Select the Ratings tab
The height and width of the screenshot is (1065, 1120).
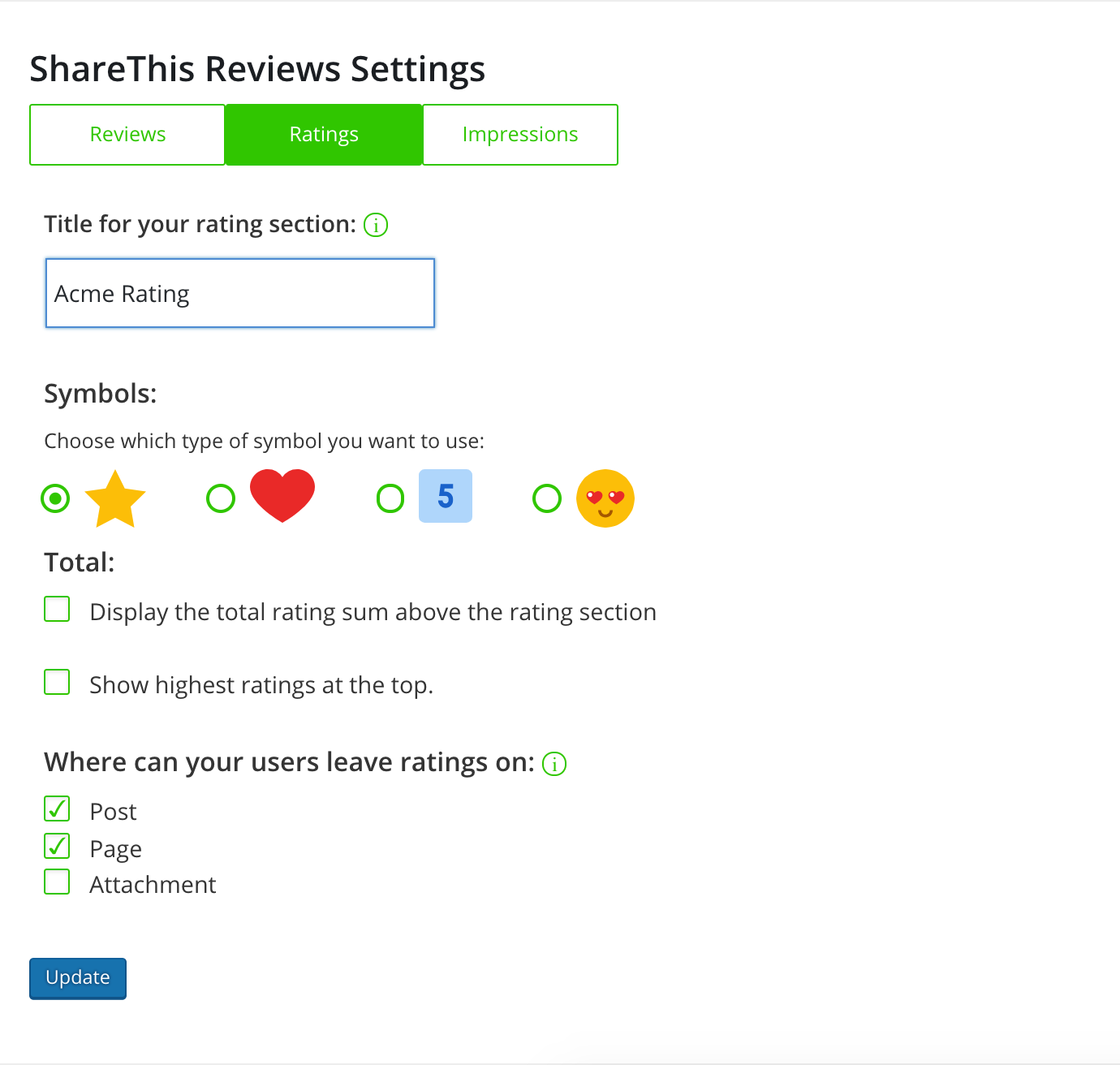click(x=324, y=135)
